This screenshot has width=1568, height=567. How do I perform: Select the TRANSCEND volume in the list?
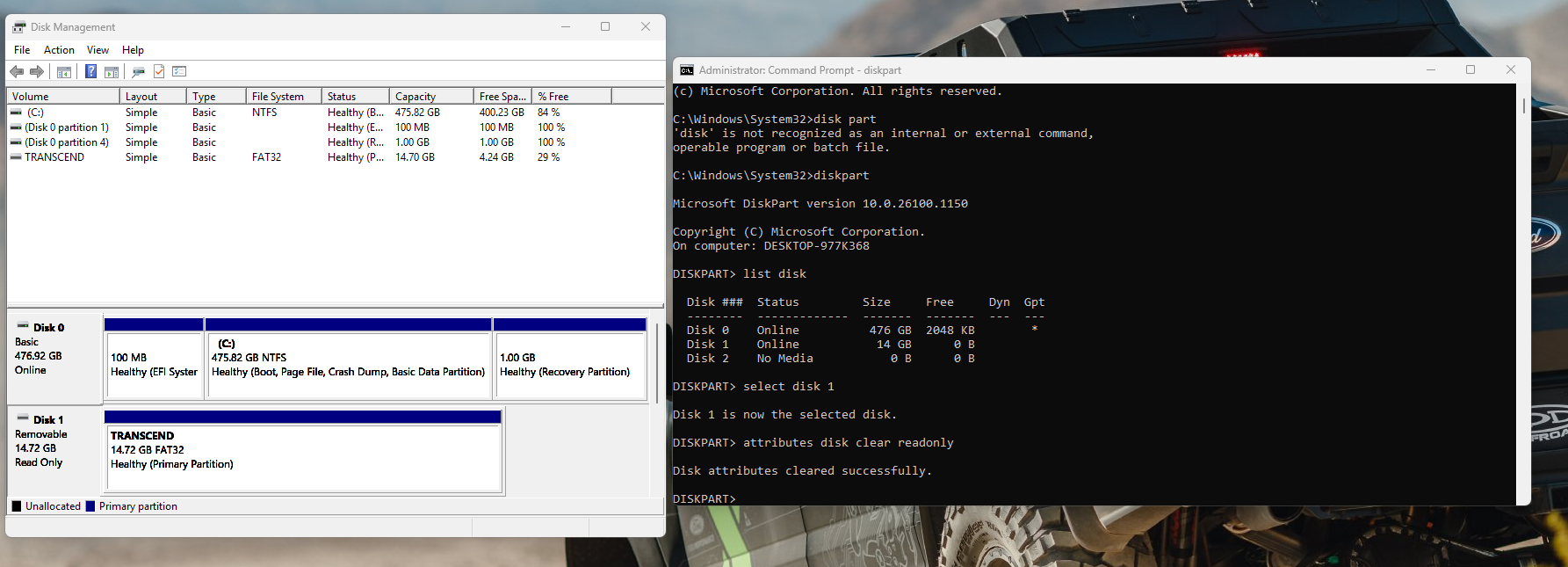(x=54, y=157)
